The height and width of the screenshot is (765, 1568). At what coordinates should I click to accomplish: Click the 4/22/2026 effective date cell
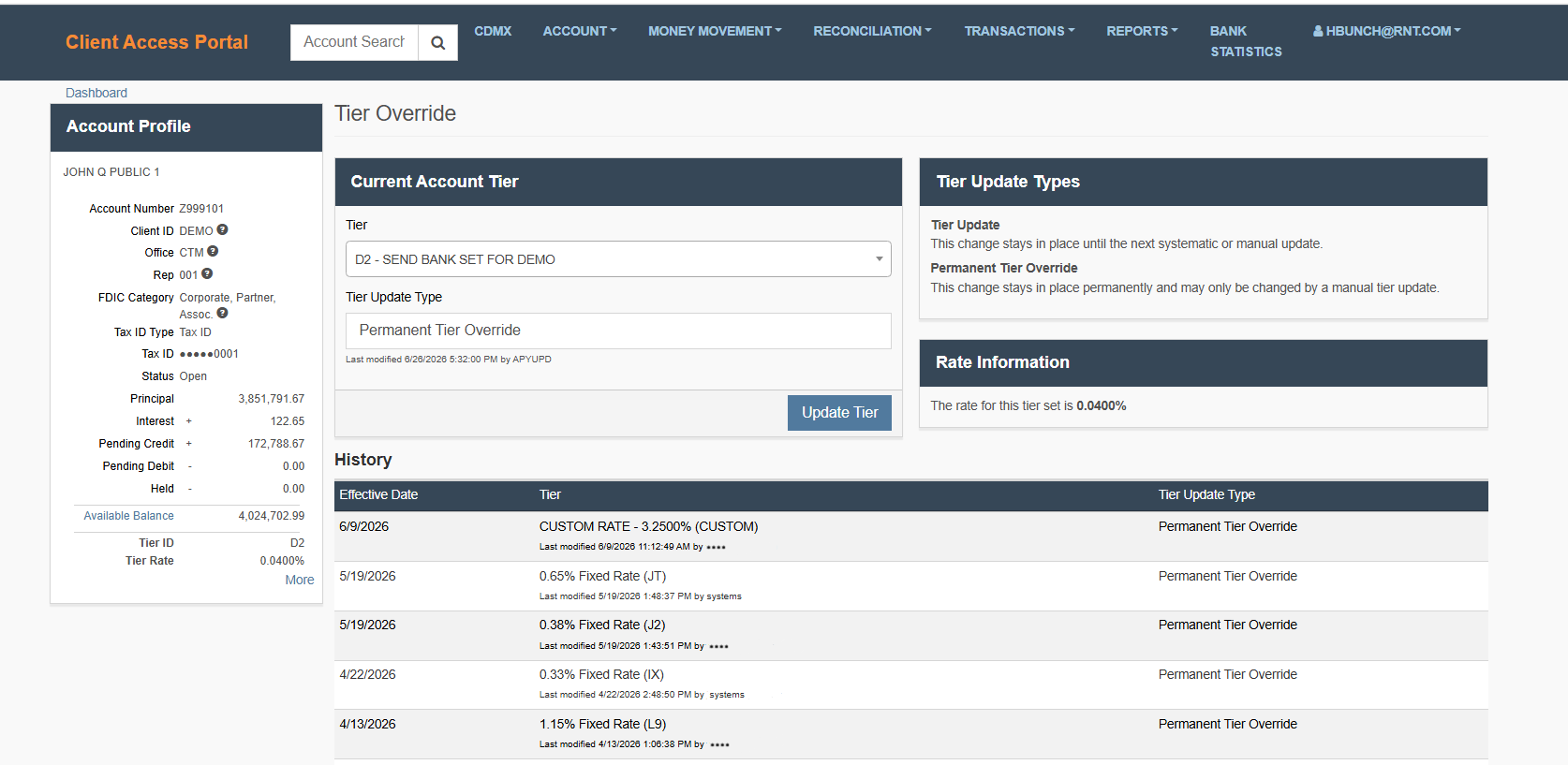pyautogui.click(x=367, y=674)
